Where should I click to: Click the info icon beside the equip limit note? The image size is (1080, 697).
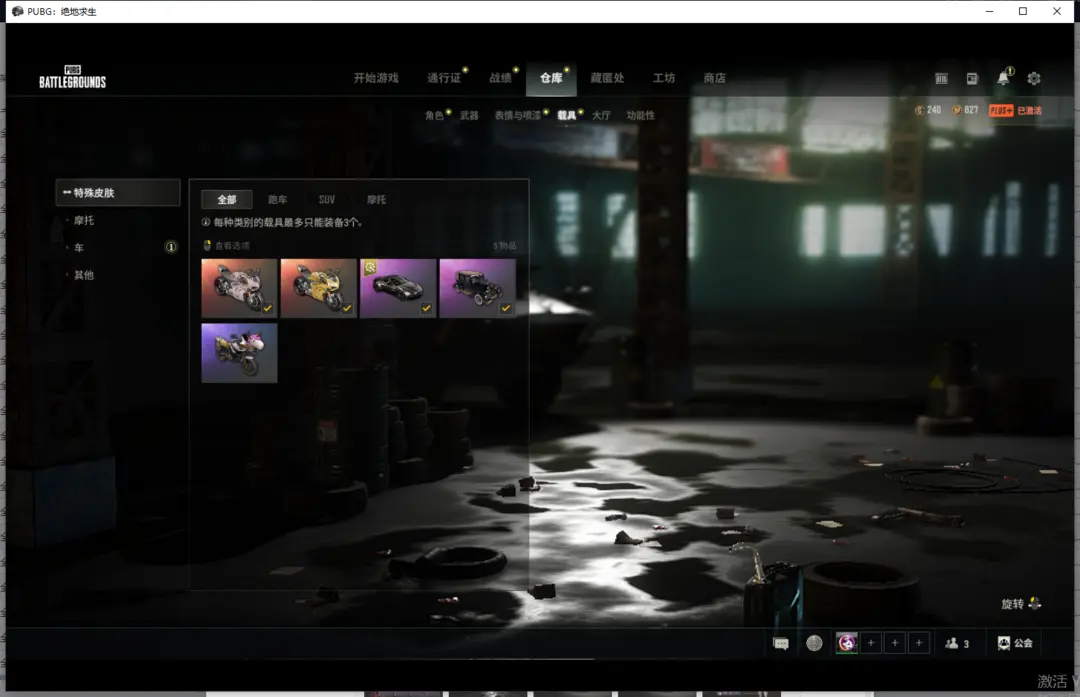(205, 222)
